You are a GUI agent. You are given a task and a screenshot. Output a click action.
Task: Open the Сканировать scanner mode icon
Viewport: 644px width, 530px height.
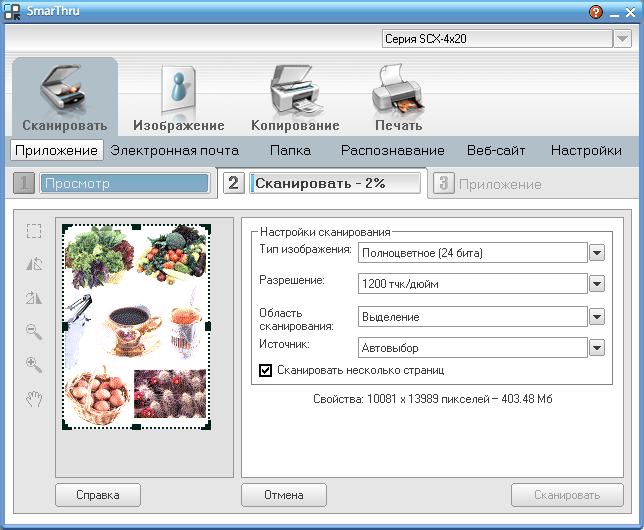click(x=64, y=97)
